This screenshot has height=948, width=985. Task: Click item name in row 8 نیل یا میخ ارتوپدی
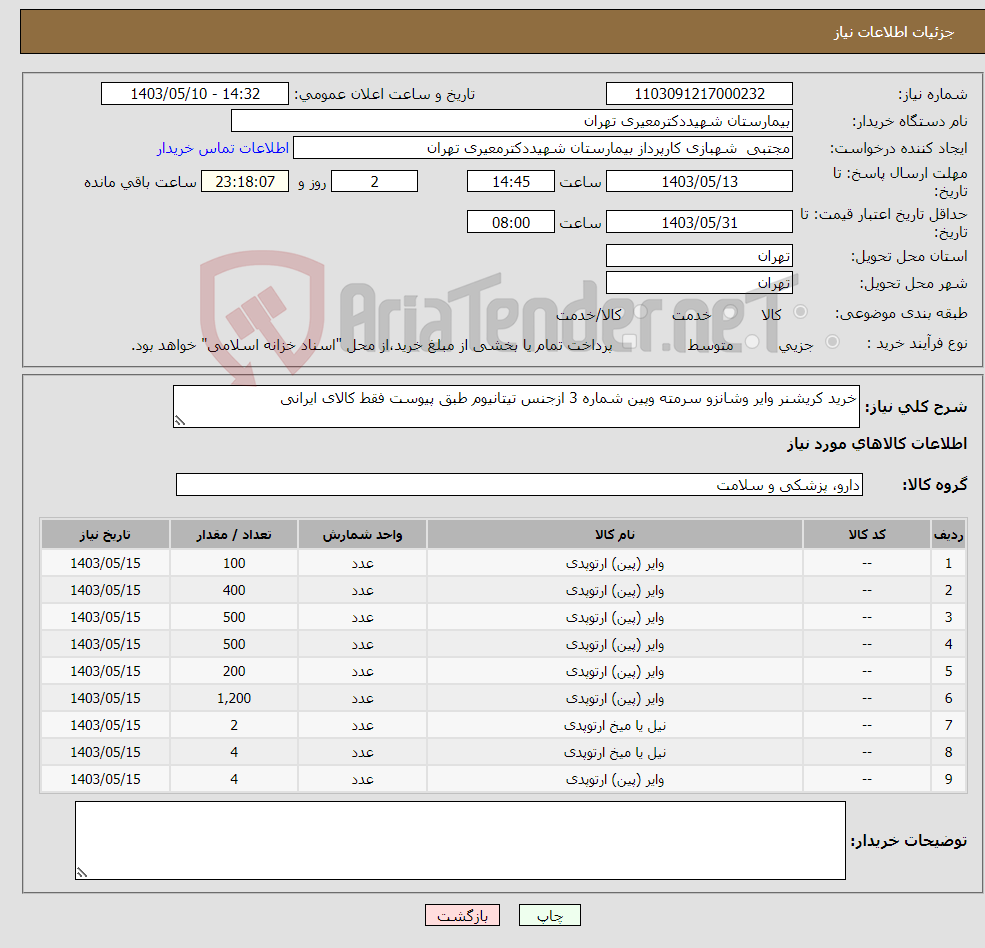(x=614, y=753)
